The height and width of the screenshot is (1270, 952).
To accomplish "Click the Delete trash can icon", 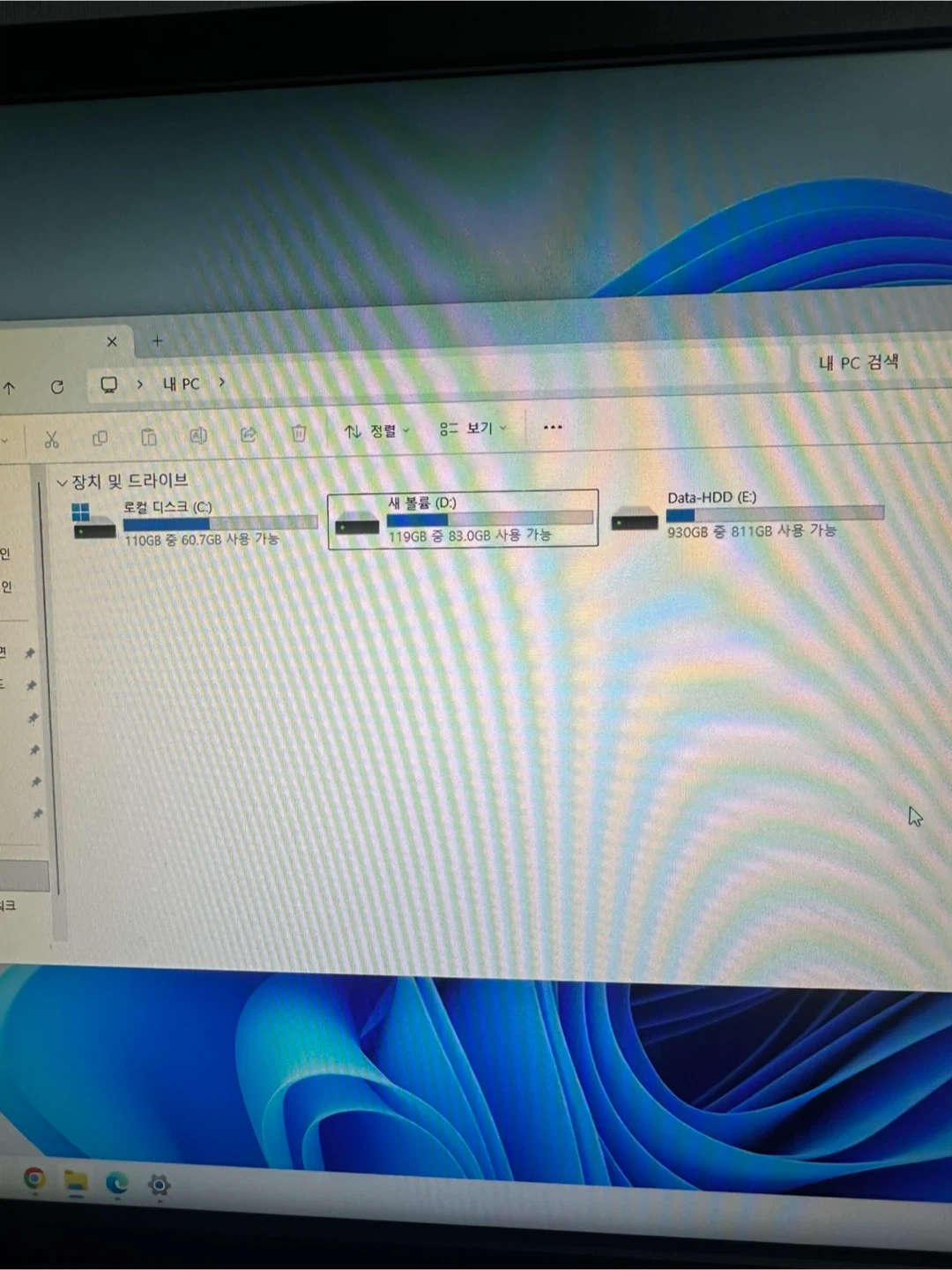I will coord(299,433).
